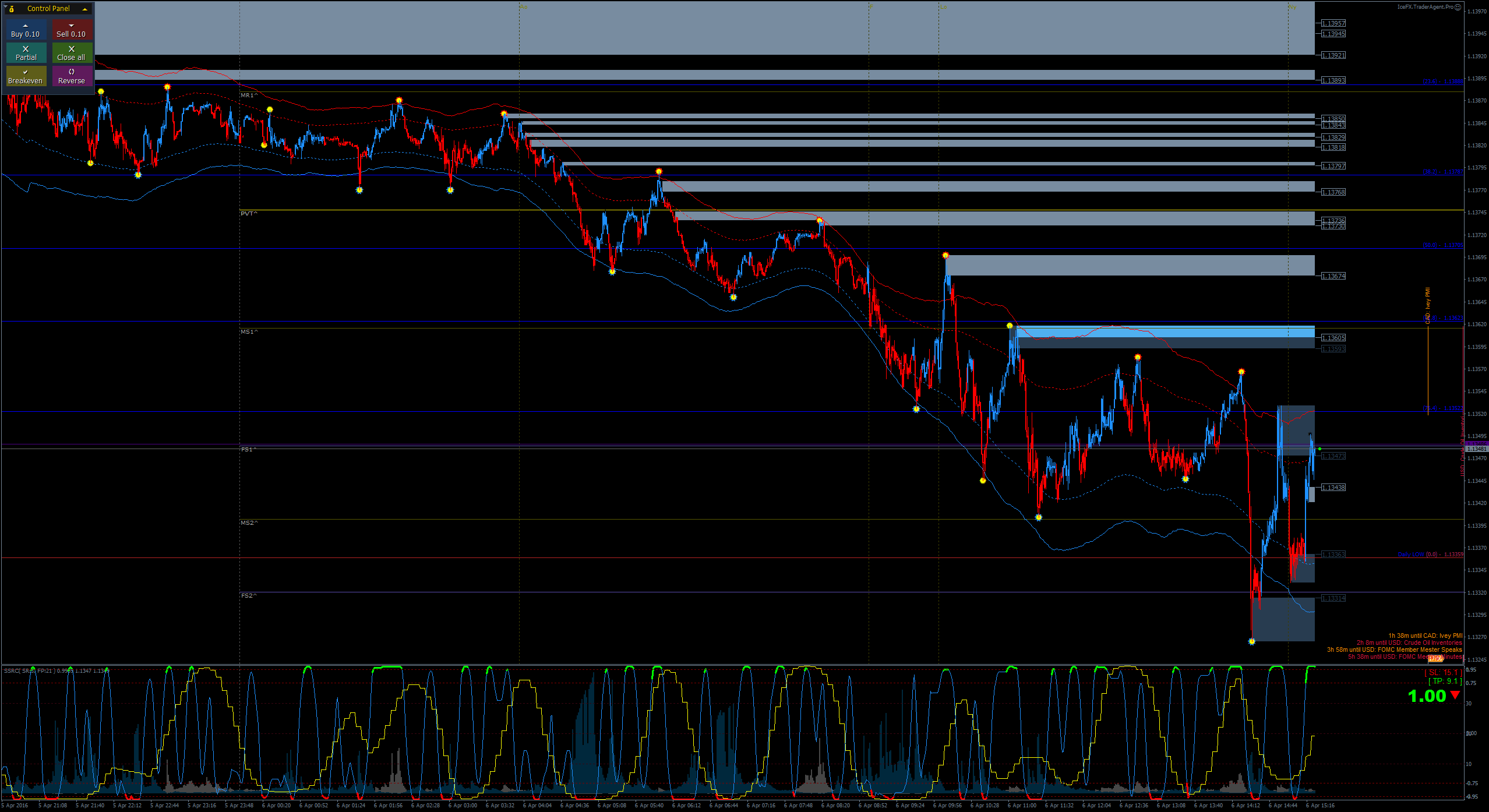Select the 1.13945 zone price label
1489x812 pixels.
click(1333, 34)
